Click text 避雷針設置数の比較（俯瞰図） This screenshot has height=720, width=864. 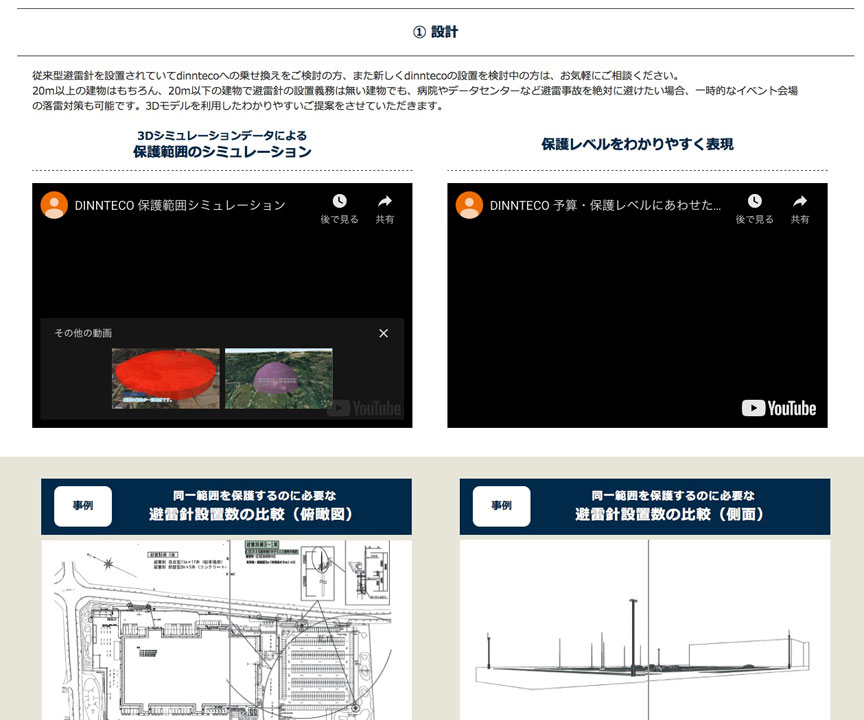tap(254, 514)
